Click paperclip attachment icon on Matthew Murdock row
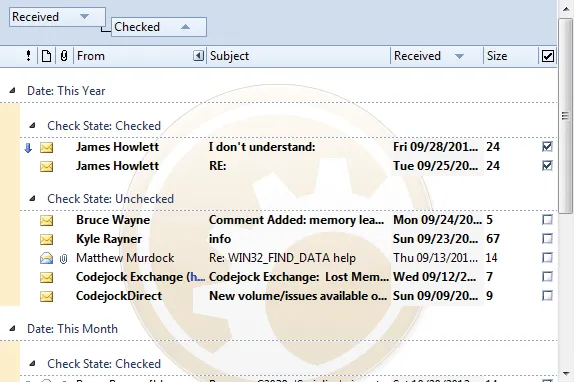This screenshot has width=574, height=382. point(63,259)
